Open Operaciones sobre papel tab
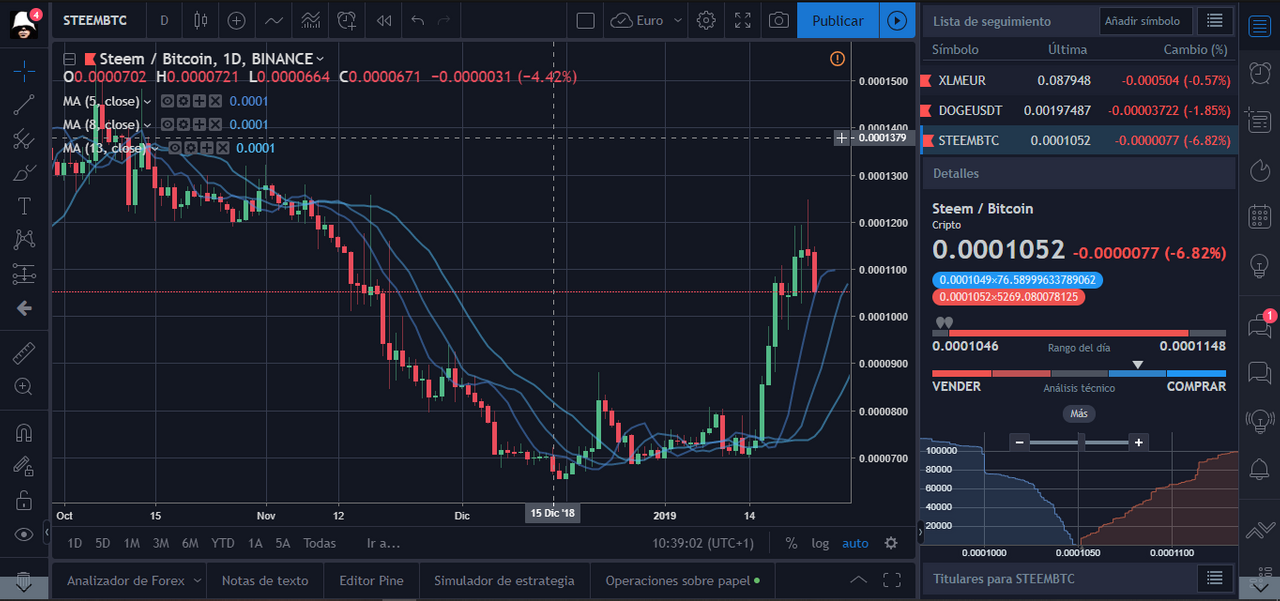The image size is (1280, 601). click(x=683, y=580)
